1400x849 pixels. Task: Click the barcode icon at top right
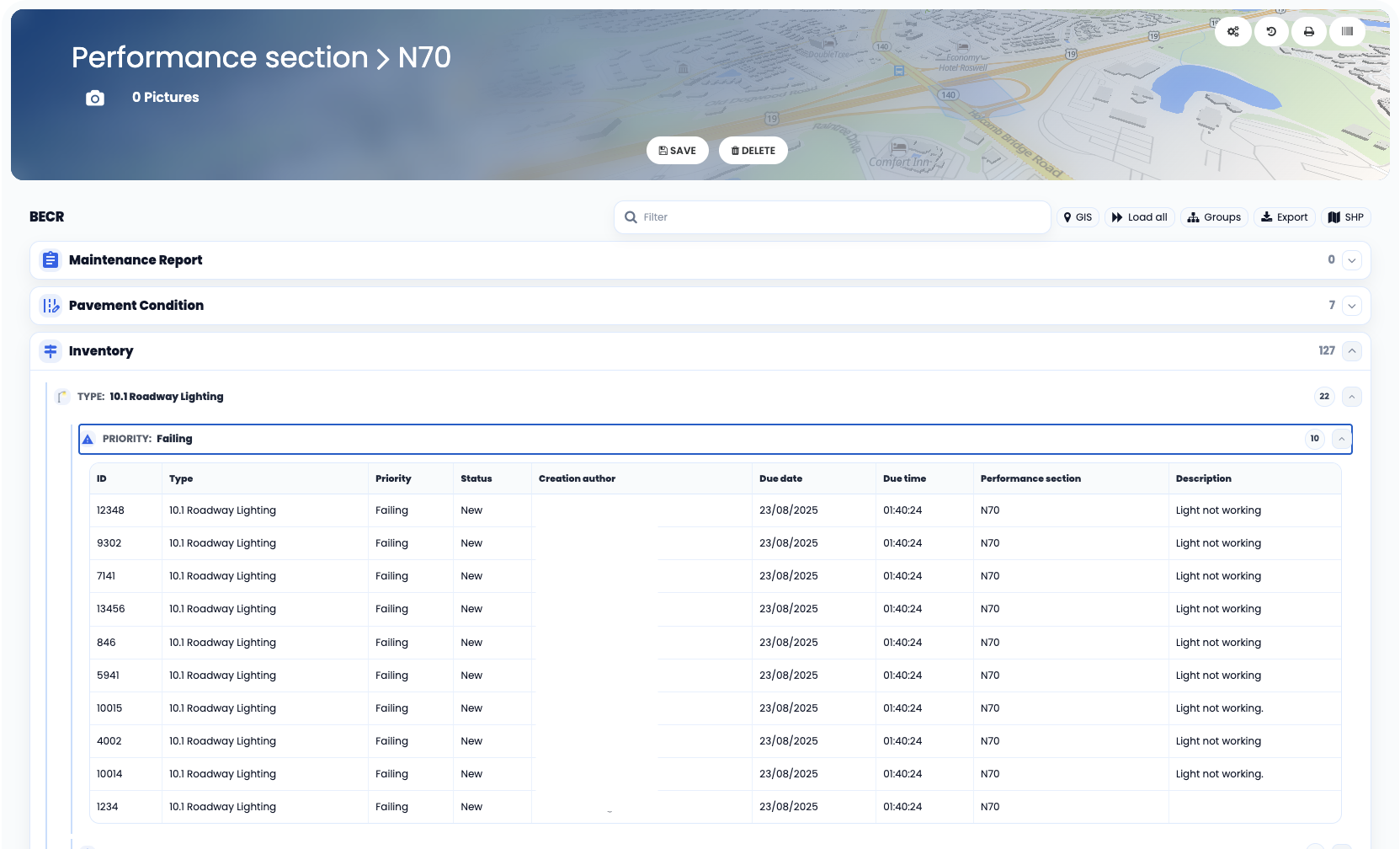click(1347, 31)
